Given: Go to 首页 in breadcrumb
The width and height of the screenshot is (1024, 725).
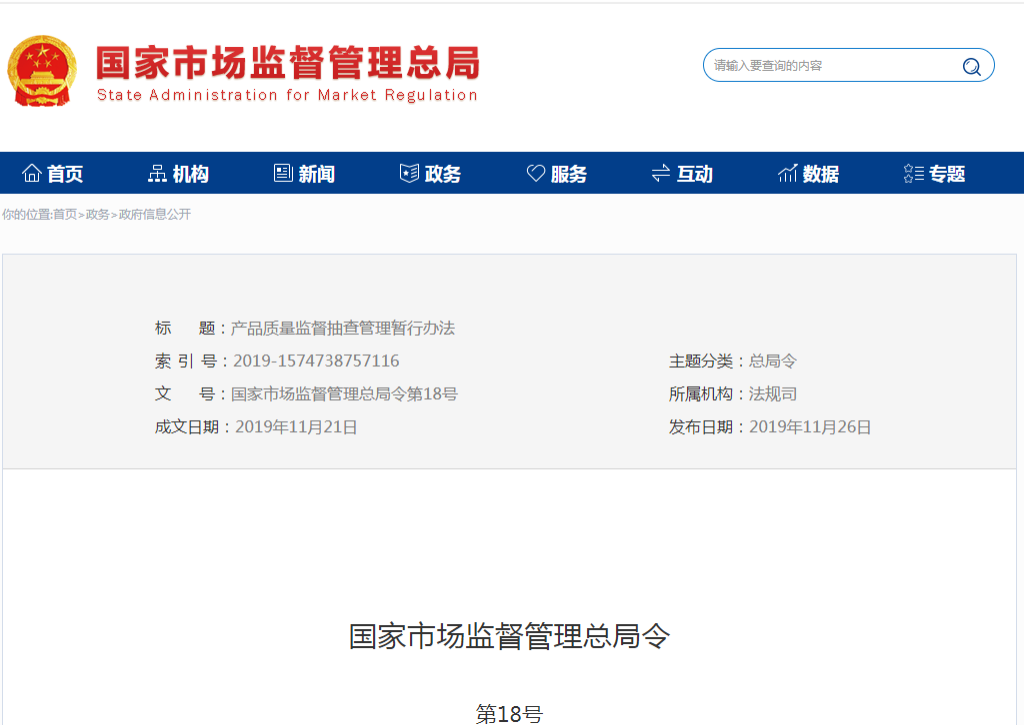Looking at the screenshot, I should point(65,214).
